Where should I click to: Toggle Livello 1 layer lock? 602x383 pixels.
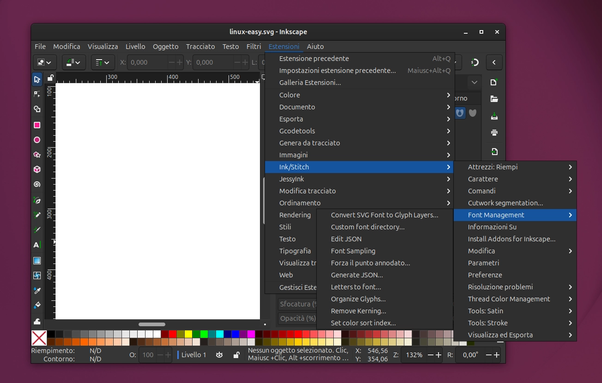236,355
